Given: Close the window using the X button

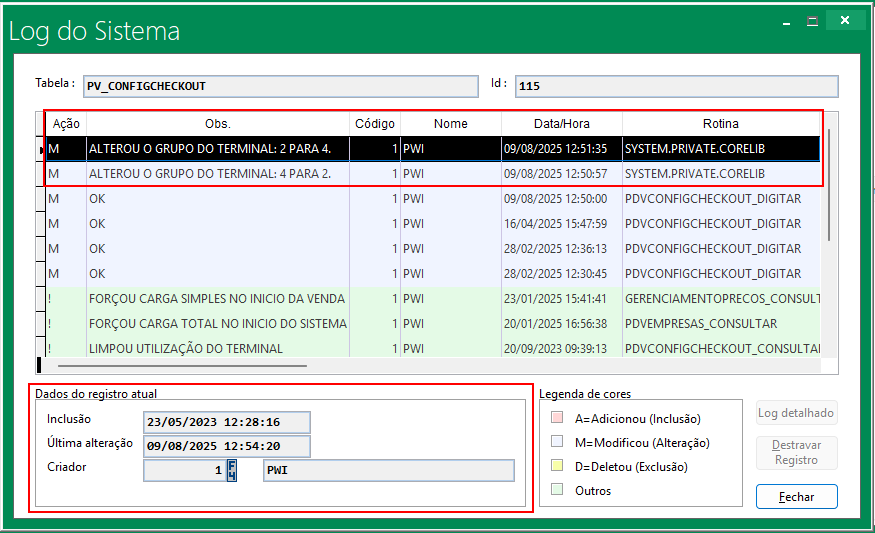Looking at the screenshot, I should (x=846, y=20).
